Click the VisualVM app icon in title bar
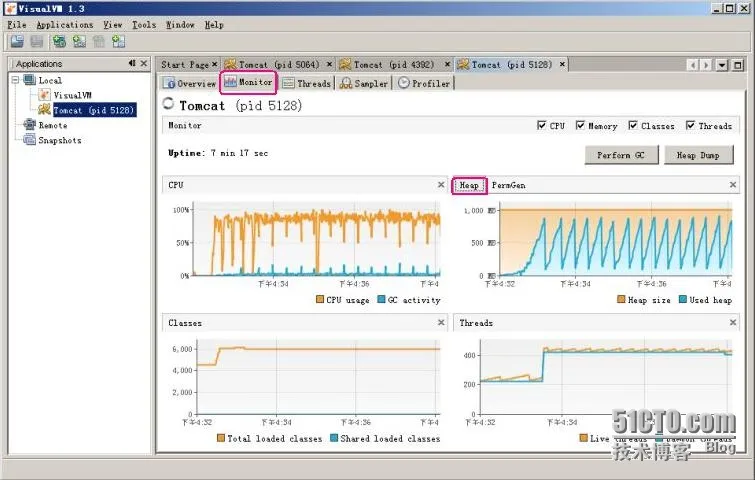Viewport: 755px width, 480px height. (x=10, y=8)
